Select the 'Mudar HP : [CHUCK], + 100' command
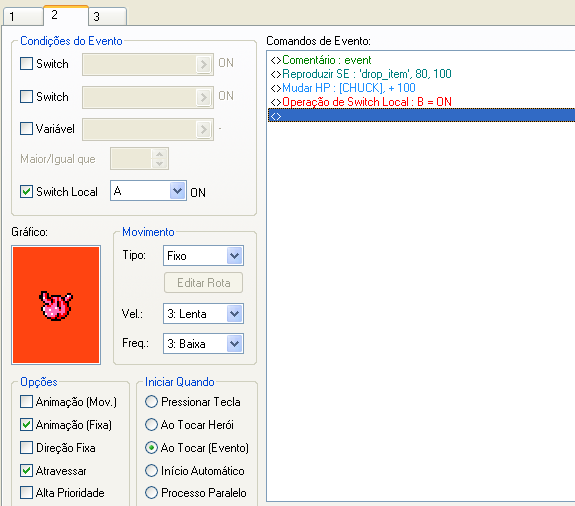 tap(421, 88)
